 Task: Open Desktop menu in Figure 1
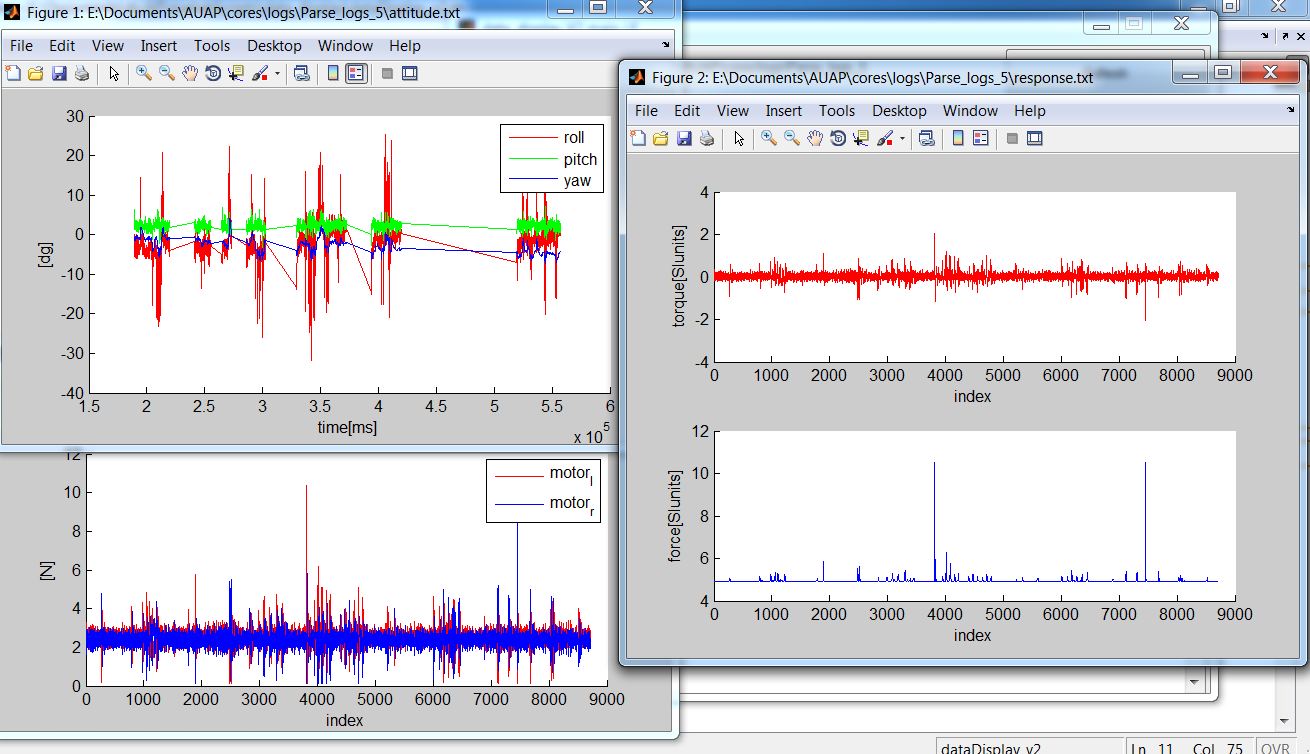pos(274,46)
